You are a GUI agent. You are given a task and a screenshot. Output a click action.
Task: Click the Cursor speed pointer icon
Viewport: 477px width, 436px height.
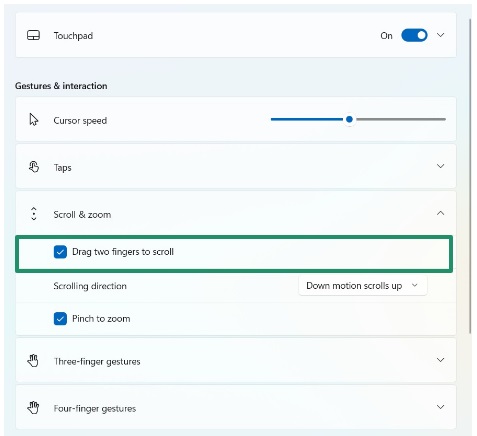pyautogui.click(x=34, y=119)
